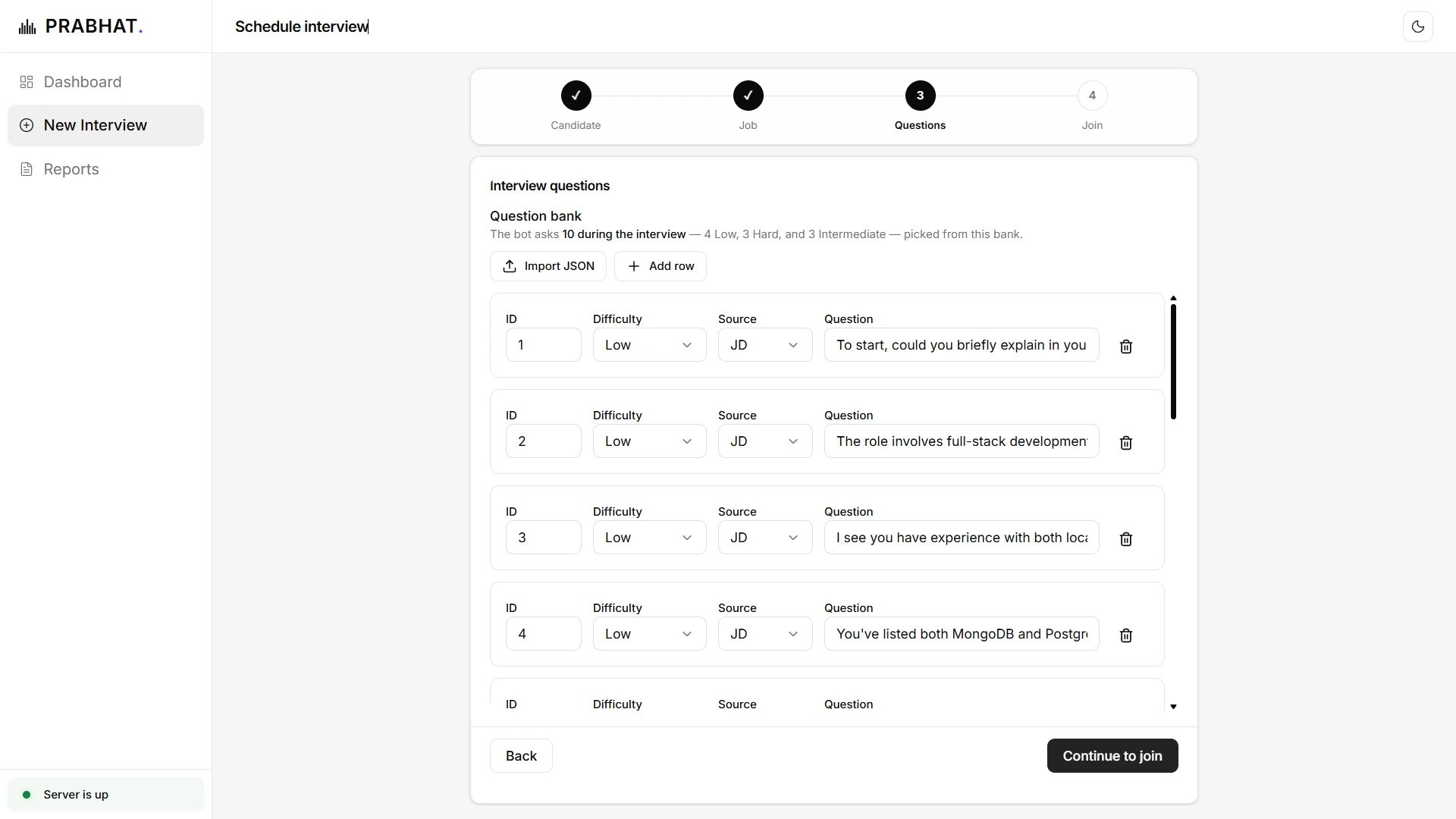Click ID field containing 4

tap(544, 634)
